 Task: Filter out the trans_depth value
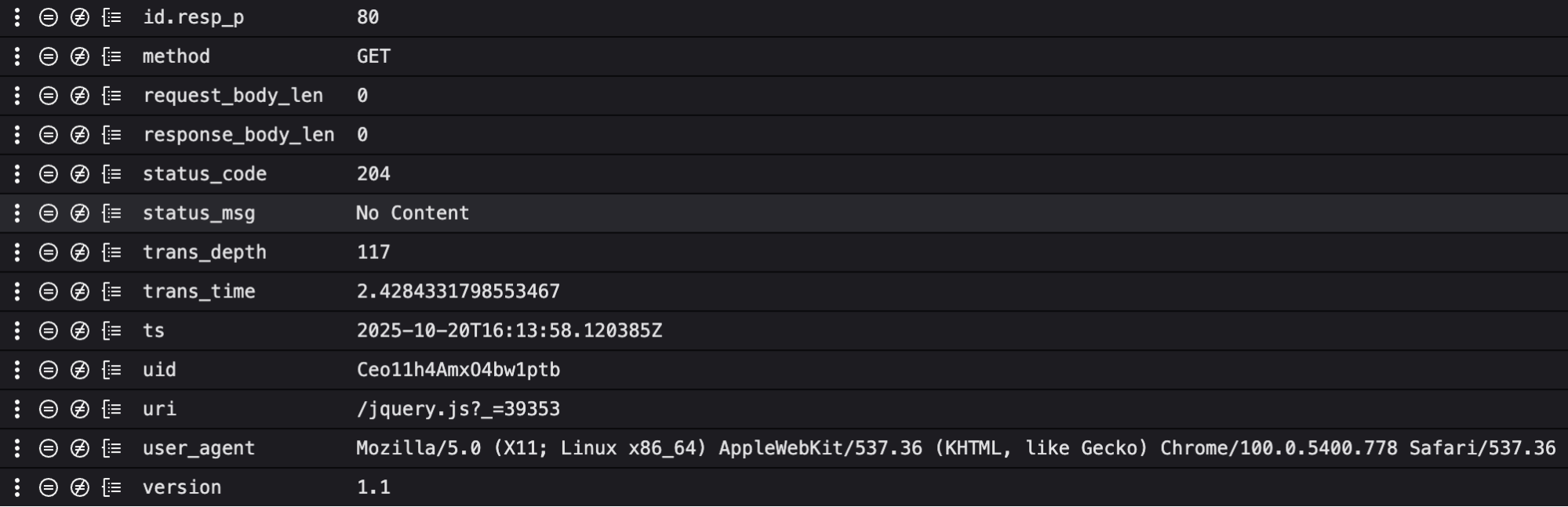point(80,253)
